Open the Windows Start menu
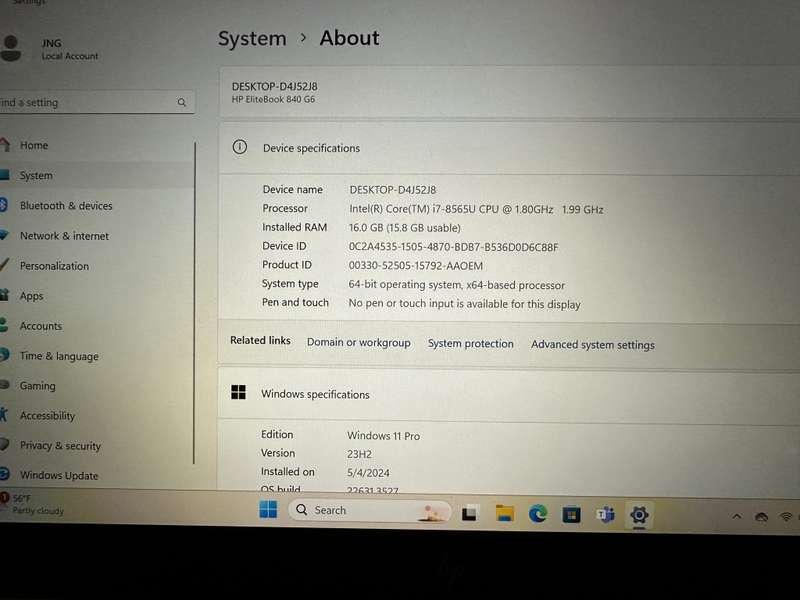800x600 pixels. click(x=268, y=509)
